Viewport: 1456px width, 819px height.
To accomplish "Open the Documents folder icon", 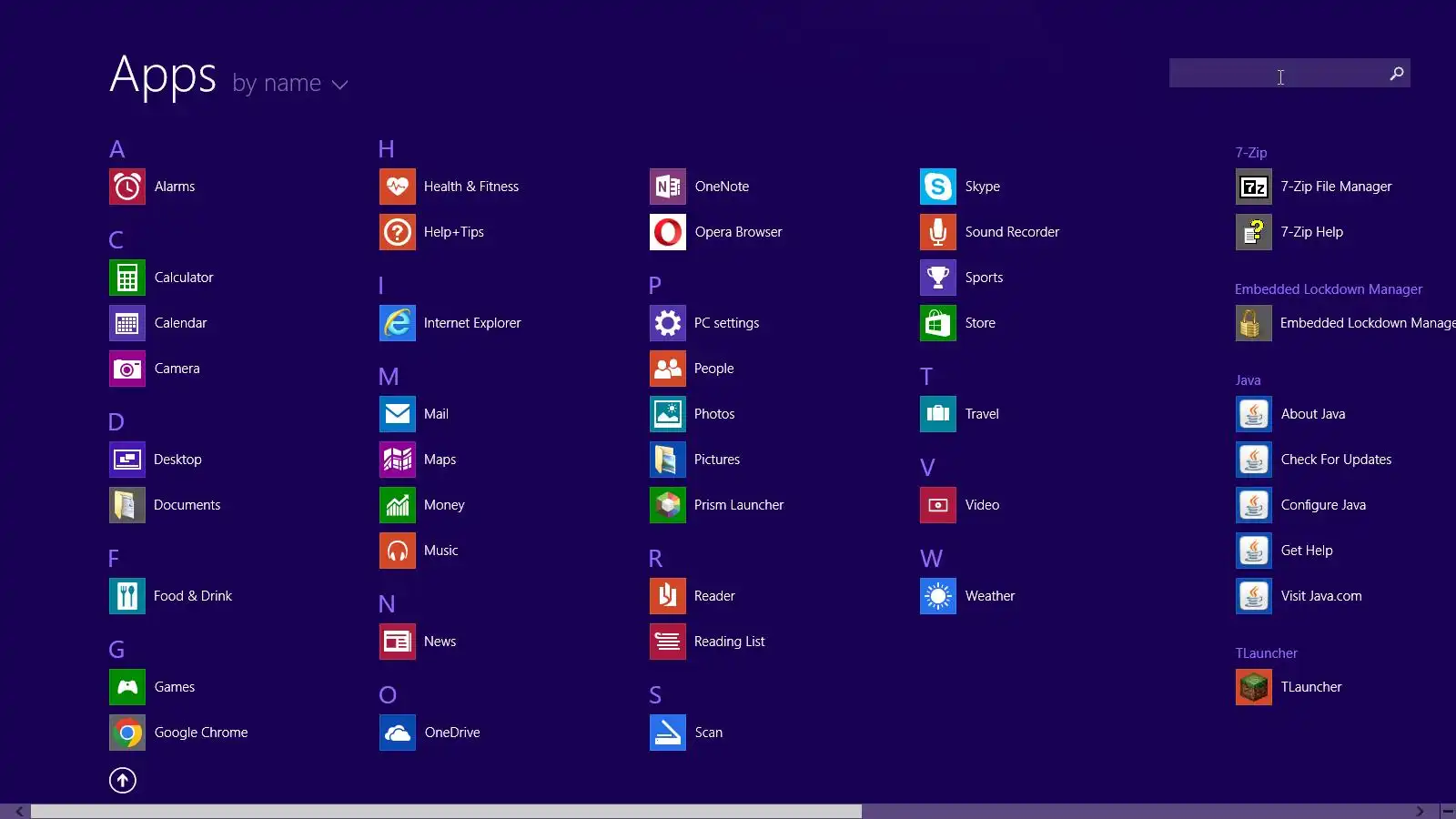I will pyautogui.click(x=127, y=505).
